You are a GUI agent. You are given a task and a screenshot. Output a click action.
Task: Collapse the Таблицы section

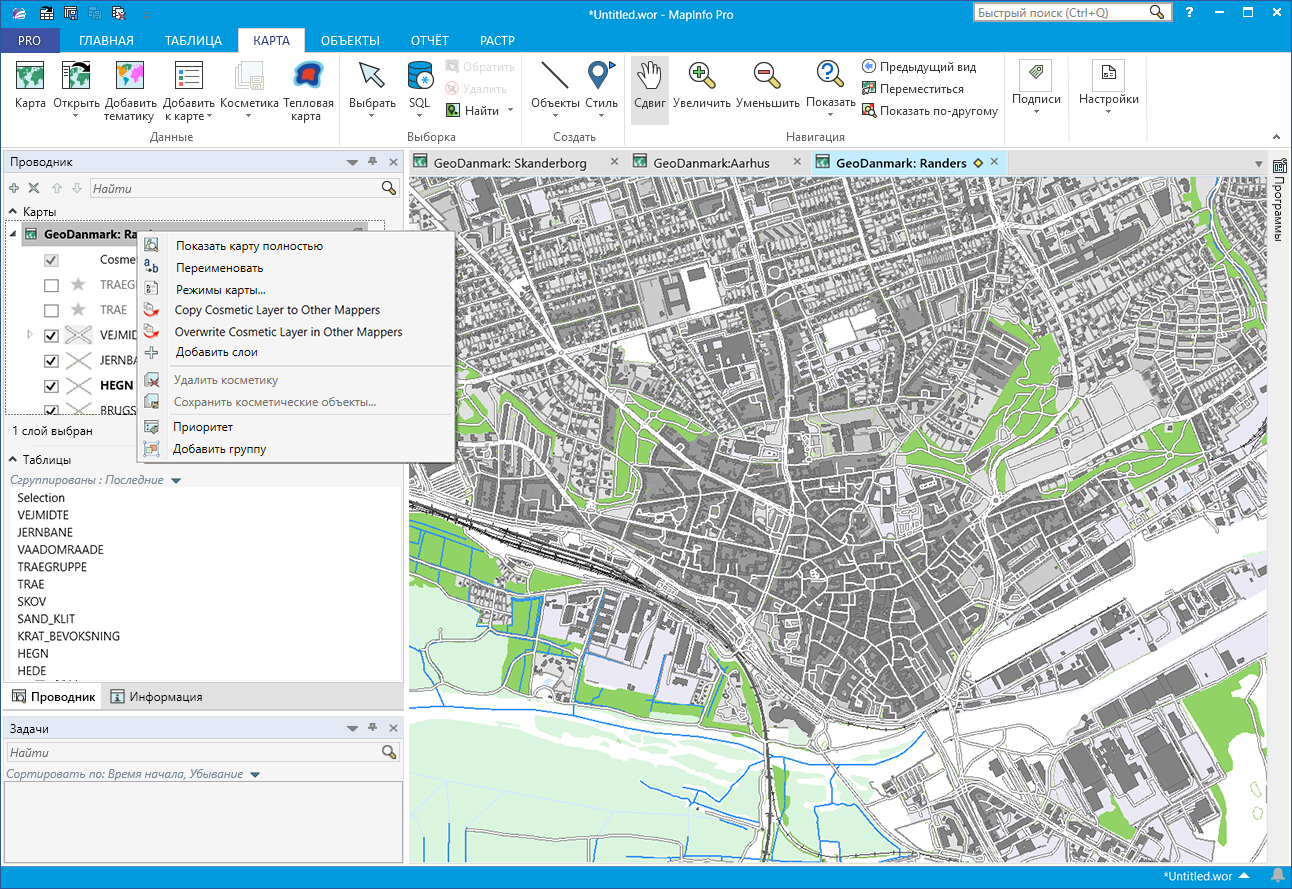[x=13, y=460]
